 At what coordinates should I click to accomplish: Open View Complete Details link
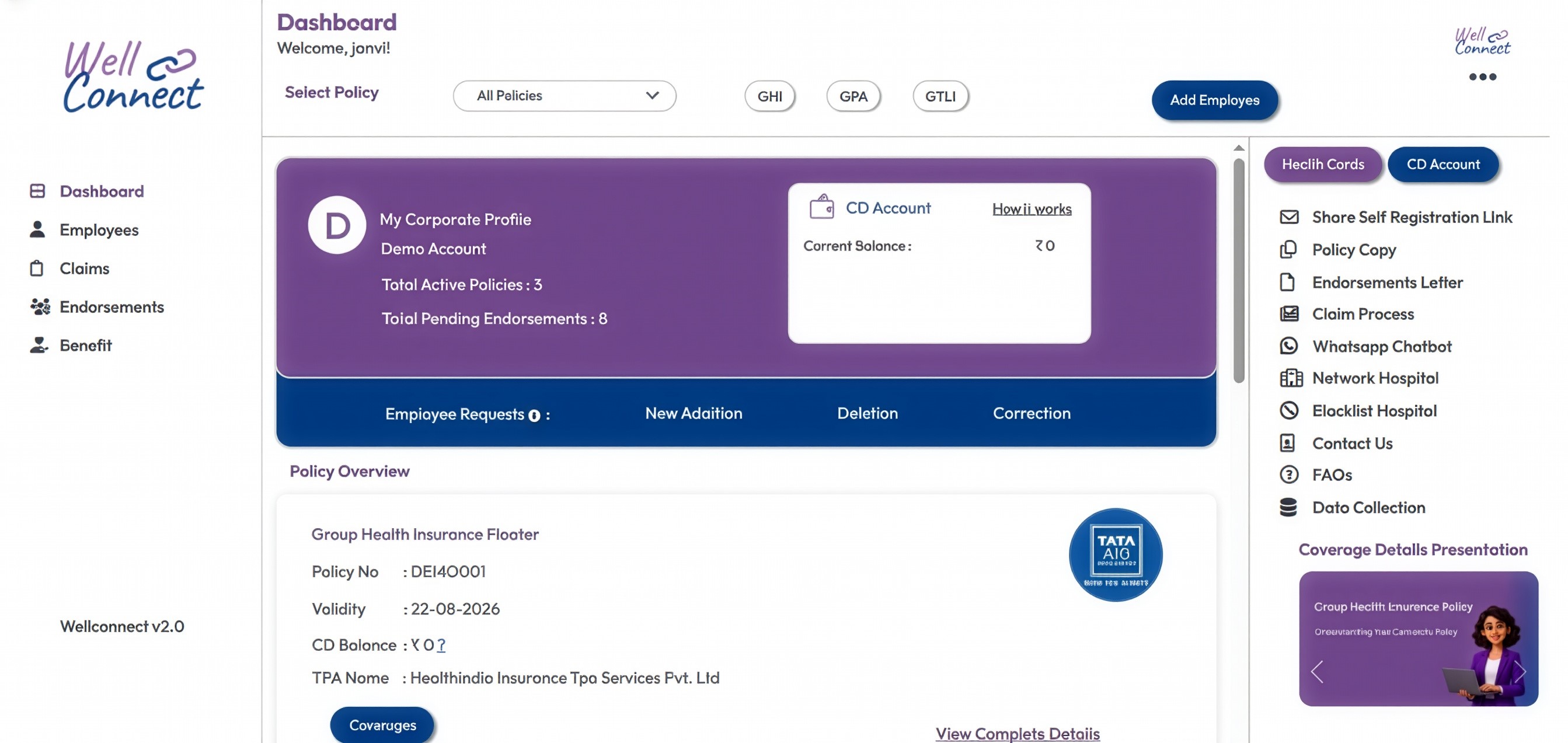coord(1017,733)
